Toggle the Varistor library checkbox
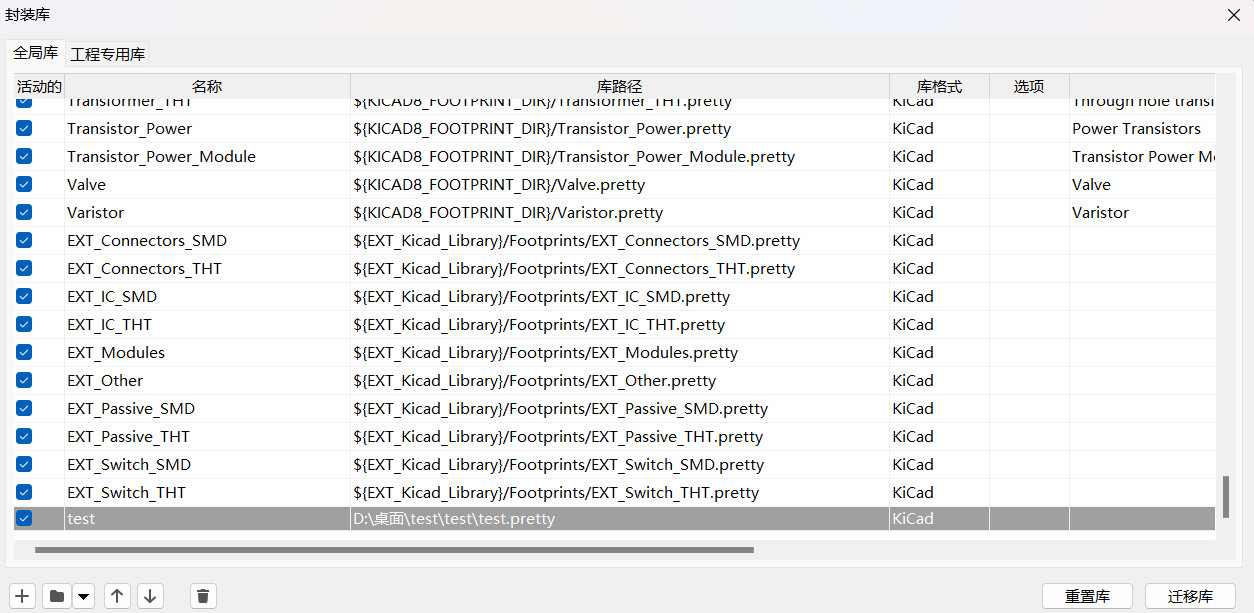This screenshot has height=613, width=1254. click(x=24, y=212)
